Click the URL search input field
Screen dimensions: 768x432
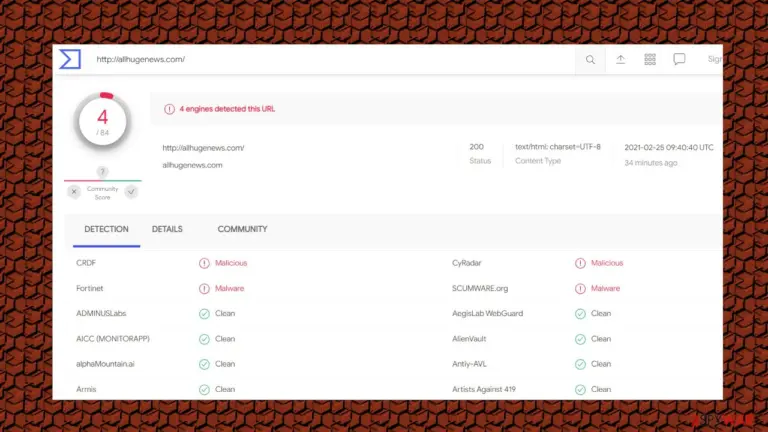point(333,59)
